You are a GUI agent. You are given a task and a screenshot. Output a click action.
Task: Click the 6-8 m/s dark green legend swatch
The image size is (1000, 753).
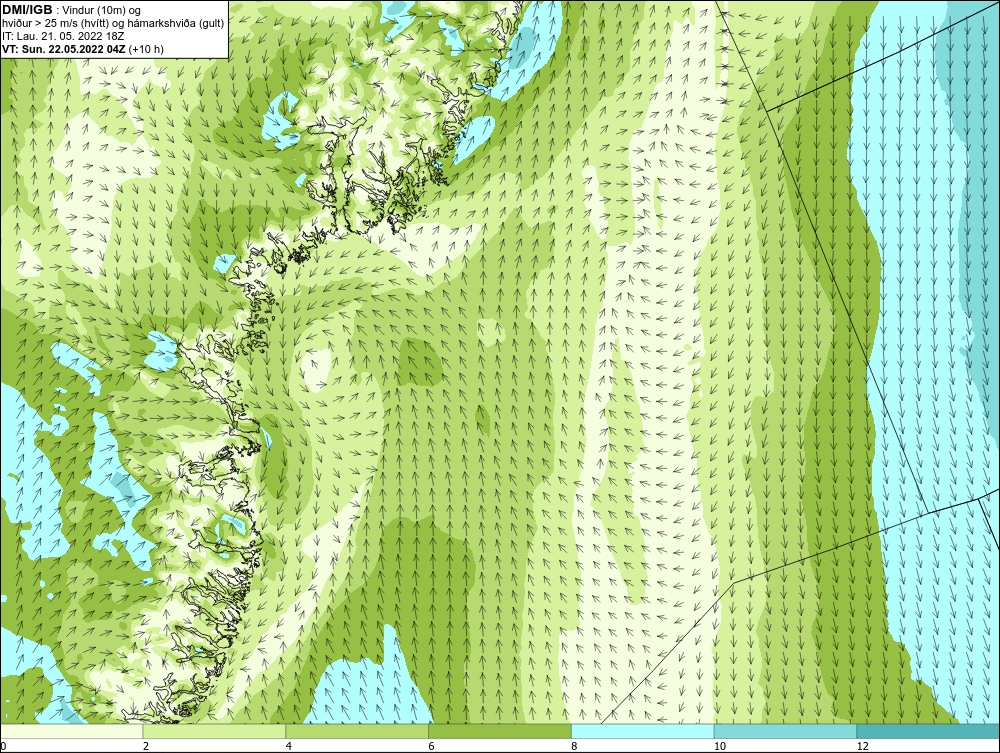point(500,731)
